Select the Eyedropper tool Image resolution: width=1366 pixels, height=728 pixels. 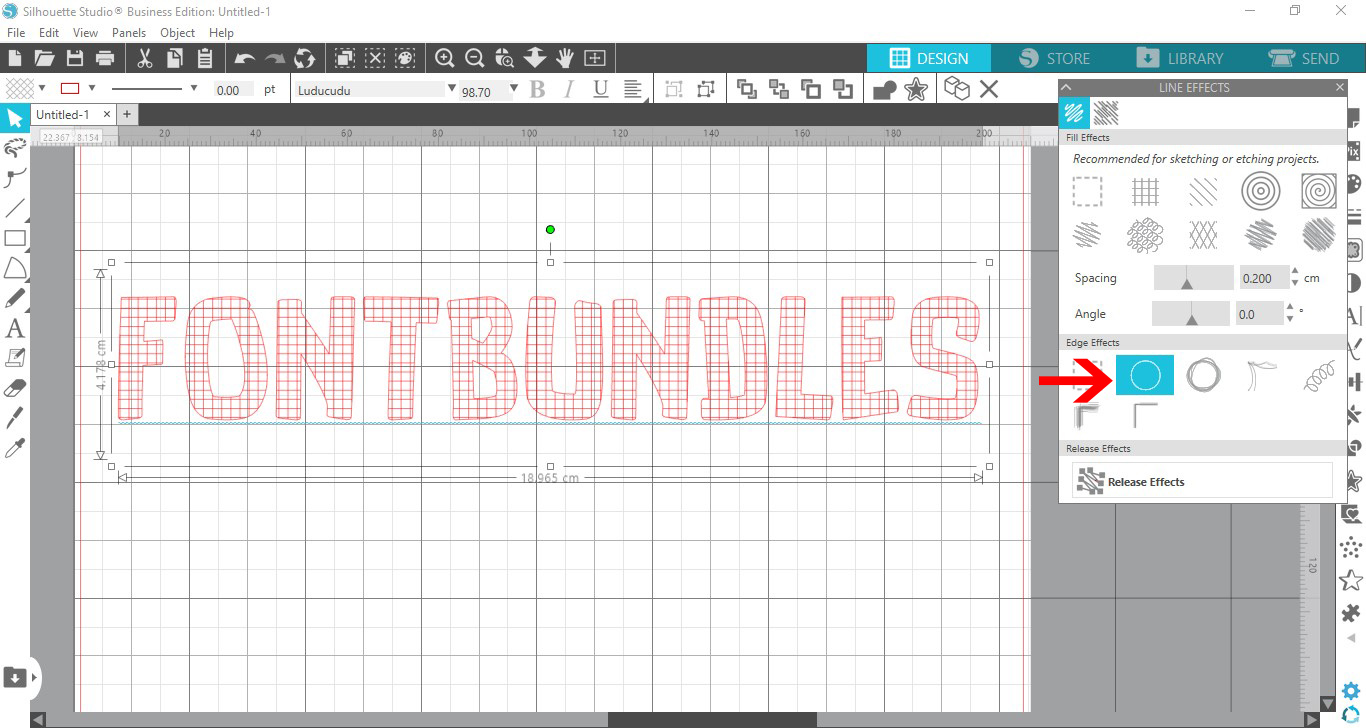click(x=15, y=447)
